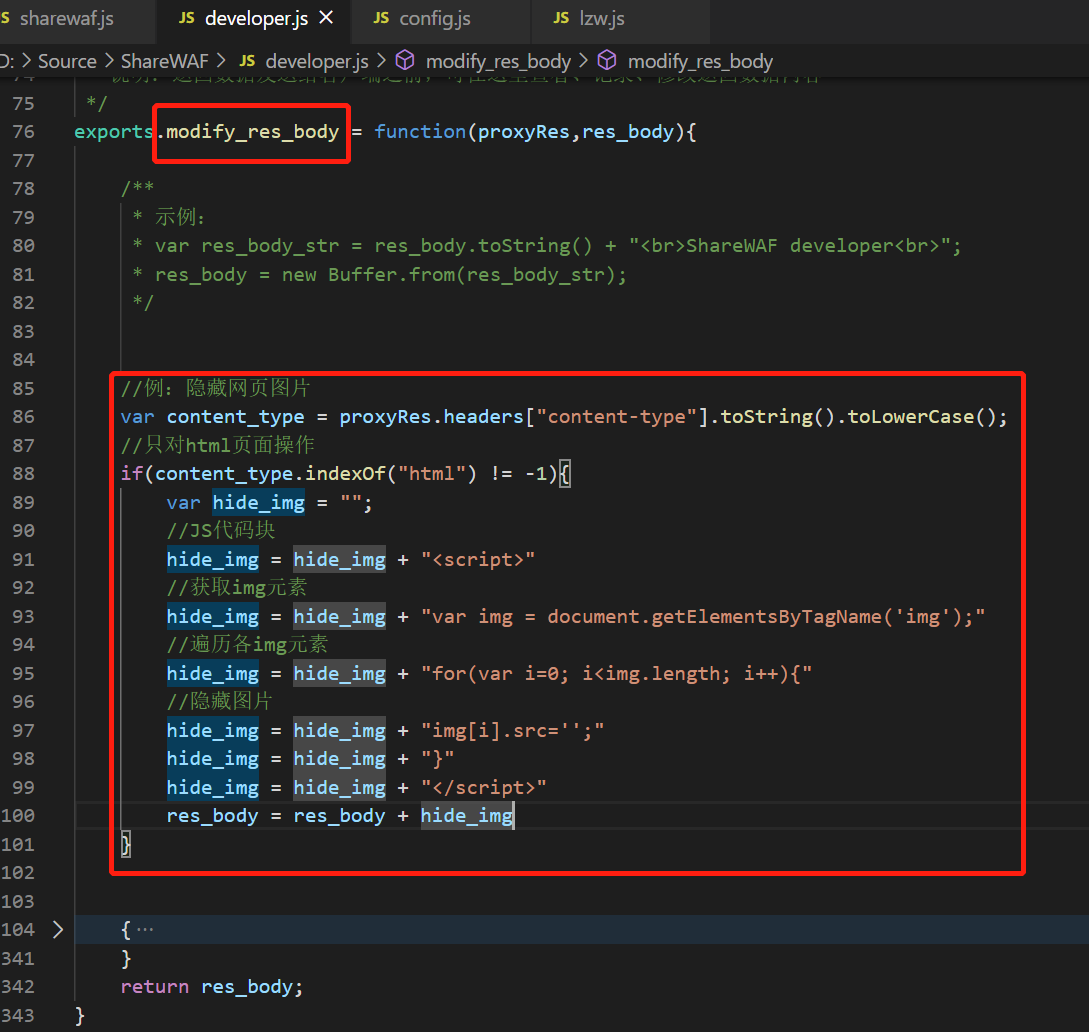Click 'function' keyword on line 76
1089x1032 pixels.
tap(420, 132)
